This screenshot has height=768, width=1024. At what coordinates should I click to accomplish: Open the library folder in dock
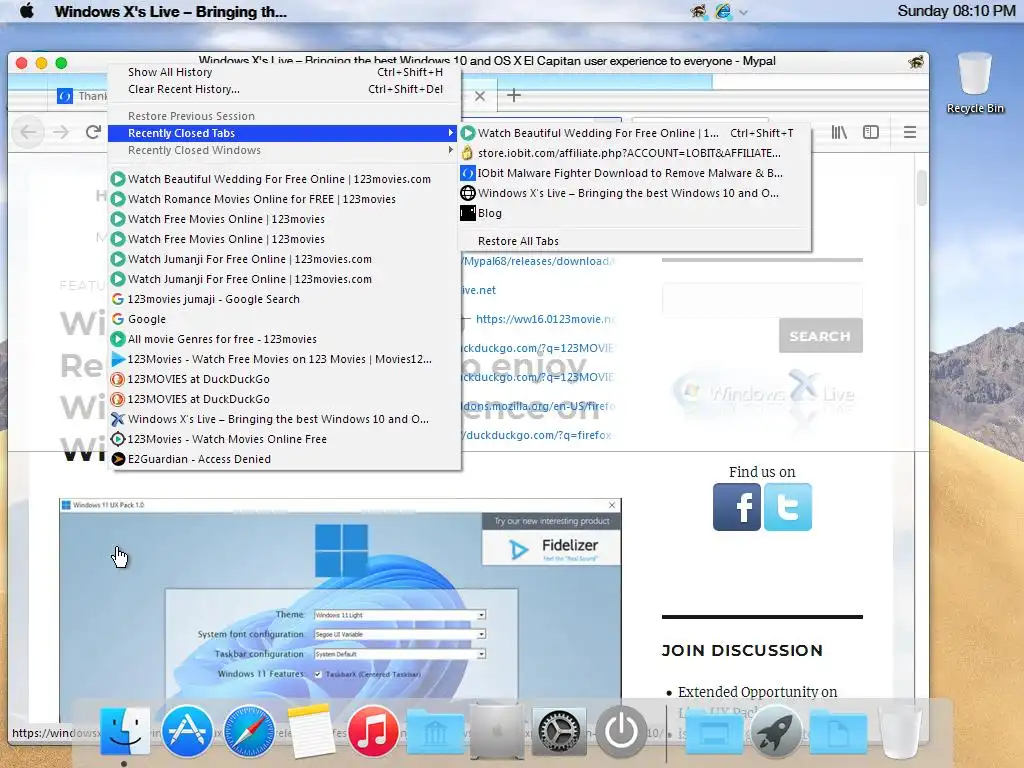coord(435,731)
